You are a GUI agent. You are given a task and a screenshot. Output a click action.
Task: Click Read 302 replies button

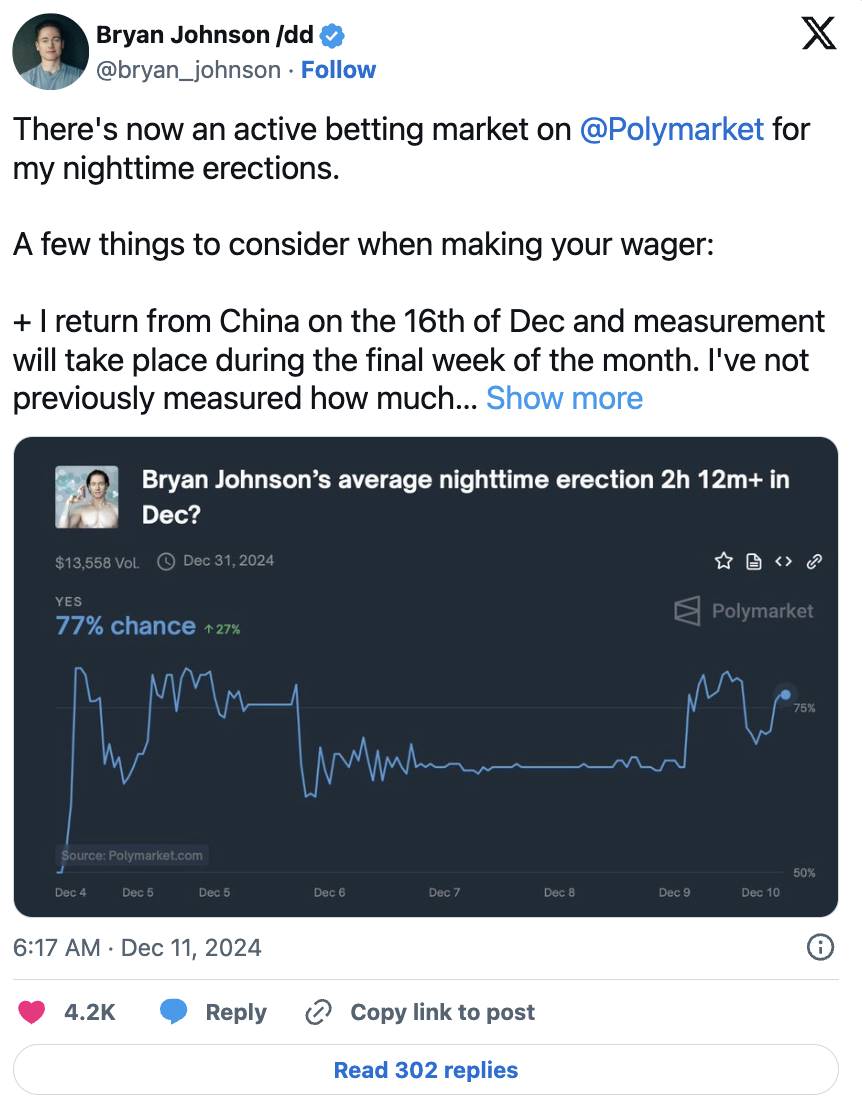pos(426,1070)
